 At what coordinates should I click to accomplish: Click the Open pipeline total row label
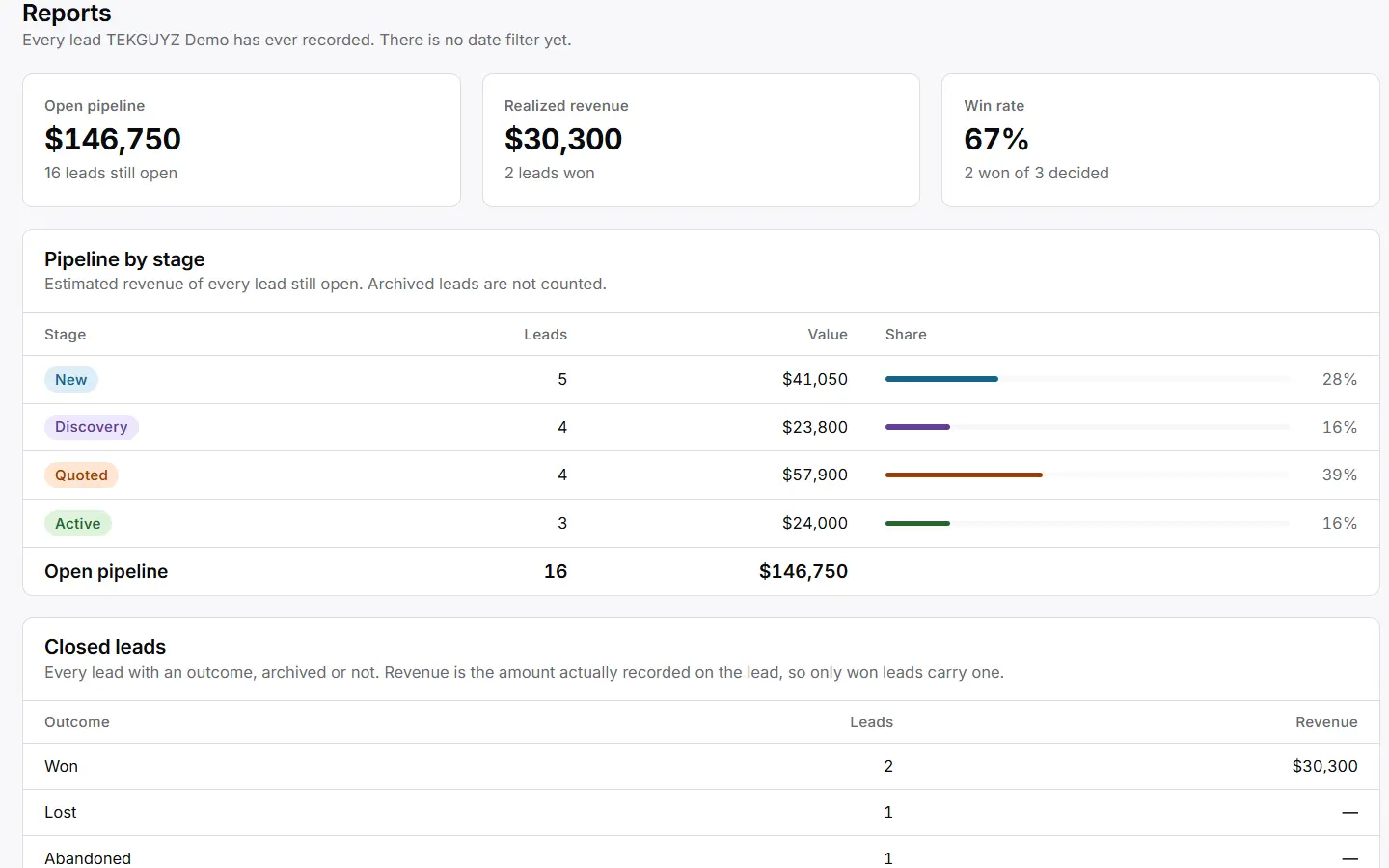click(x=106, y=572)
